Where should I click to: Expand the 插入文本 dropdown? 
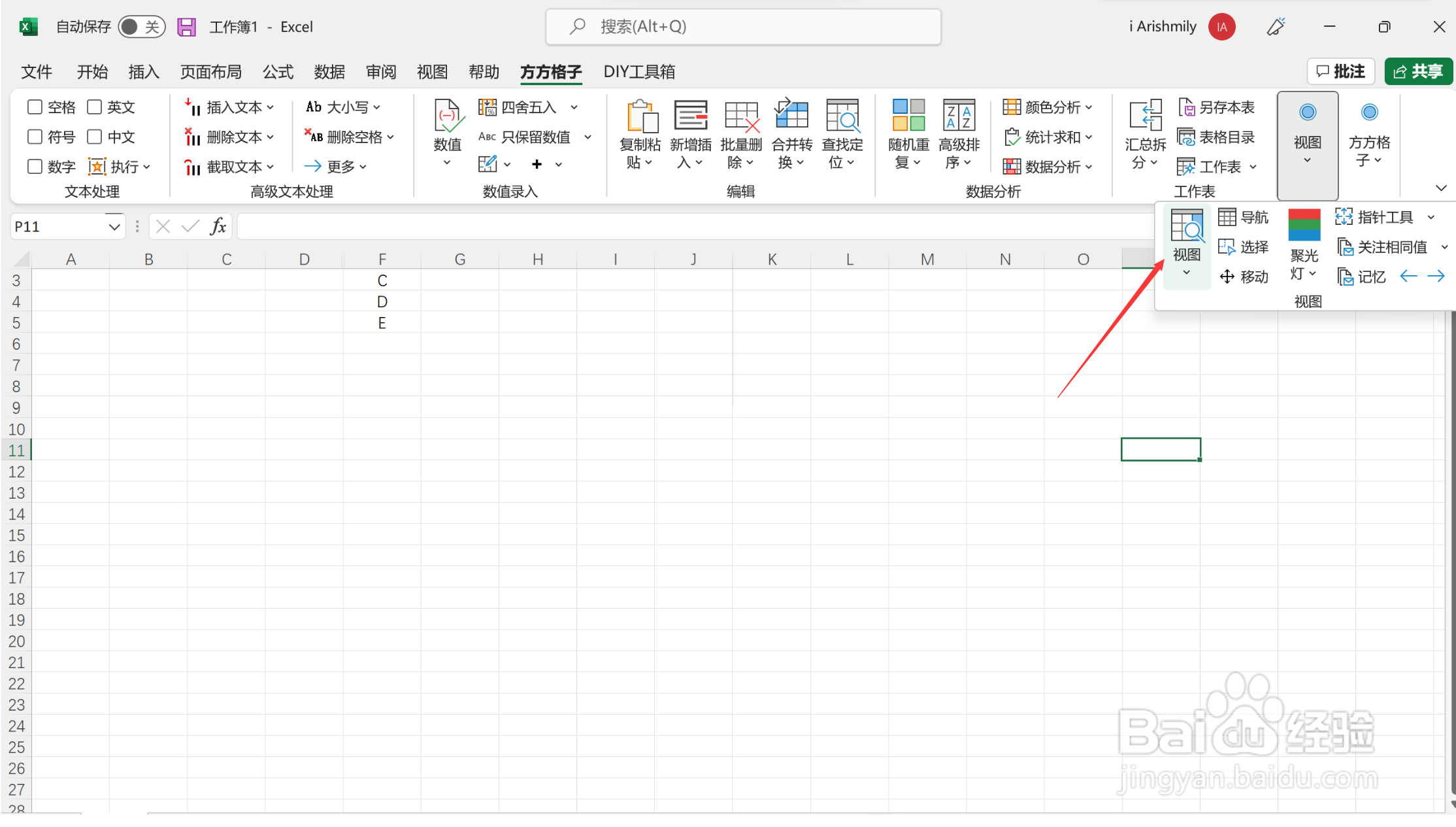click(x=270, y=107)
